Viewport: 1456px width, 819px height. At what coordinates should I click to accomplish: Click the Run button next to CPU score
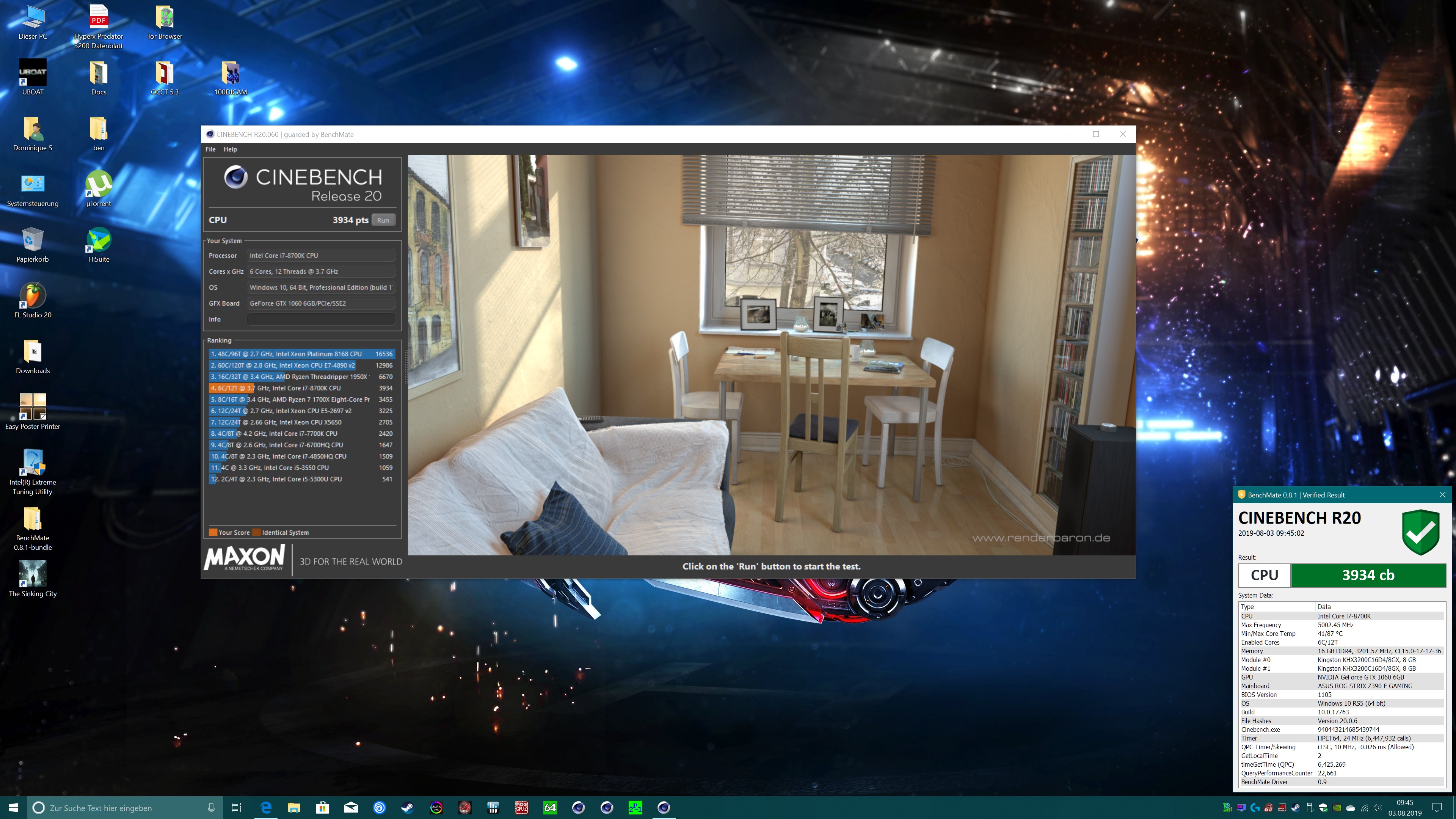coord(383,220)
